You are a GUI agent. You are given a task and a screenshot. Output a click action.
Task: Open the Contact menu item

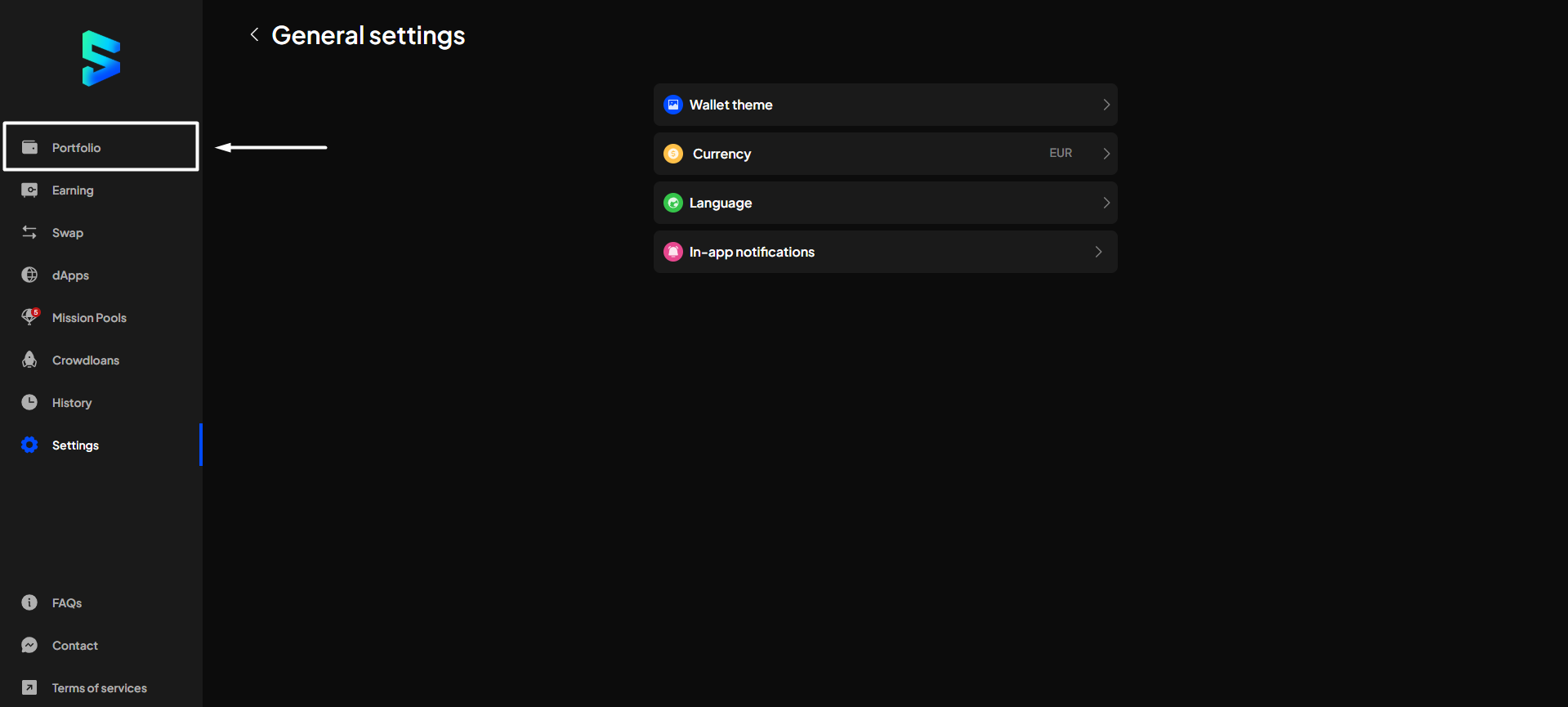pos(74,646)
